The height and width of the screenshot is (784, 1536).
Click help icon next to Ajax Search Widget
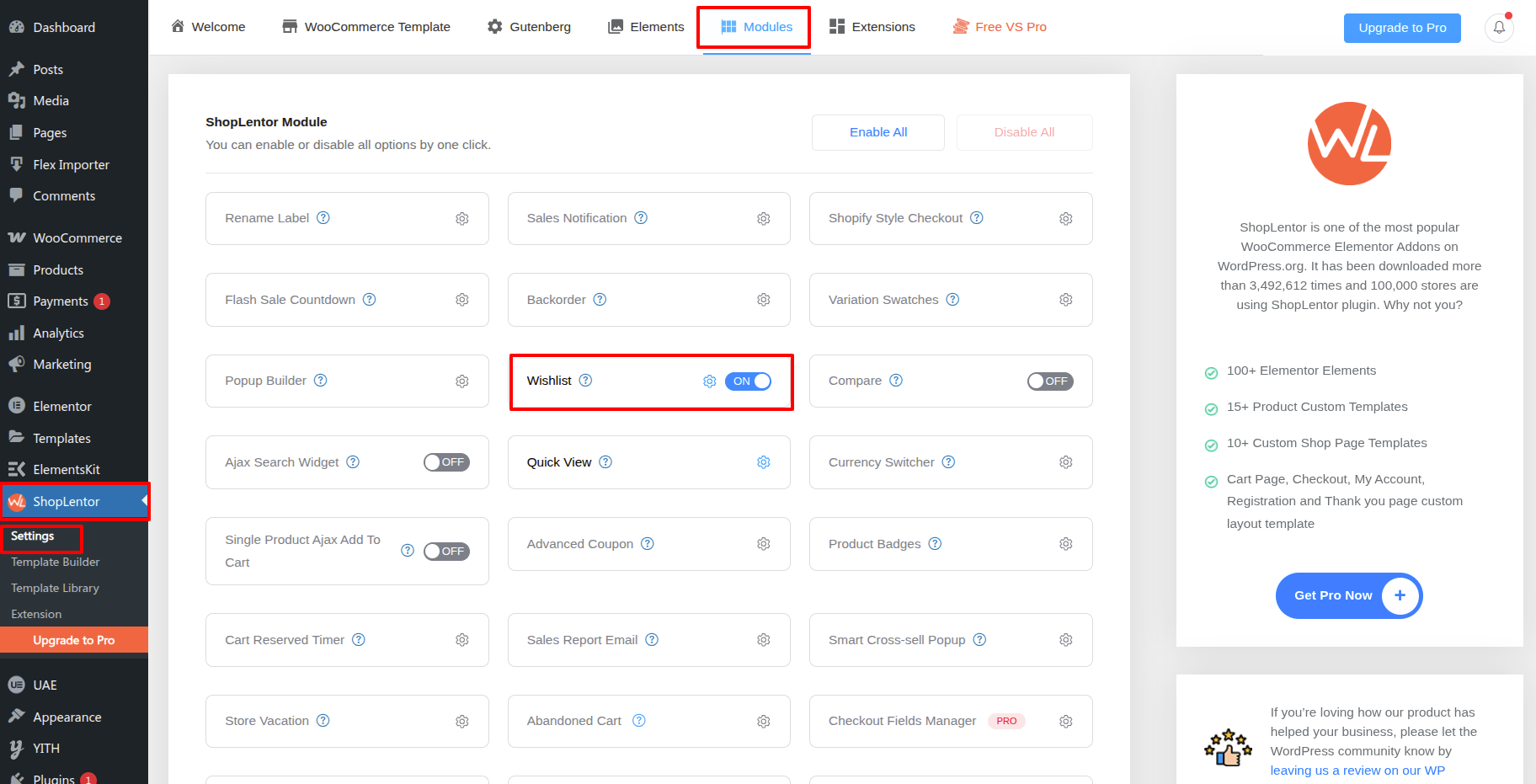pos(353,462)
